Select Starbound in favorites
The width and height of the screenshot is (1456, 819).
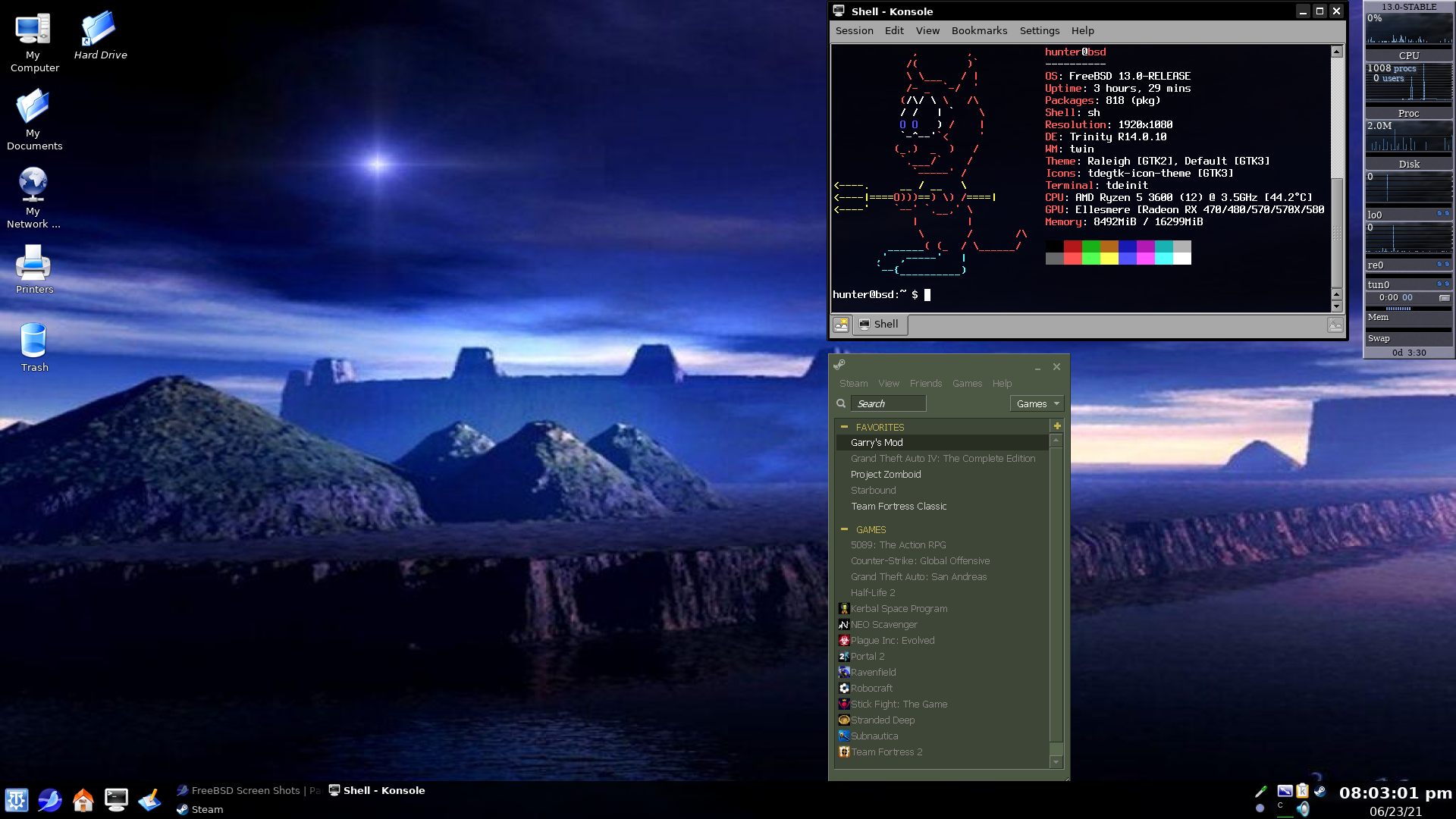click(942, 490)
